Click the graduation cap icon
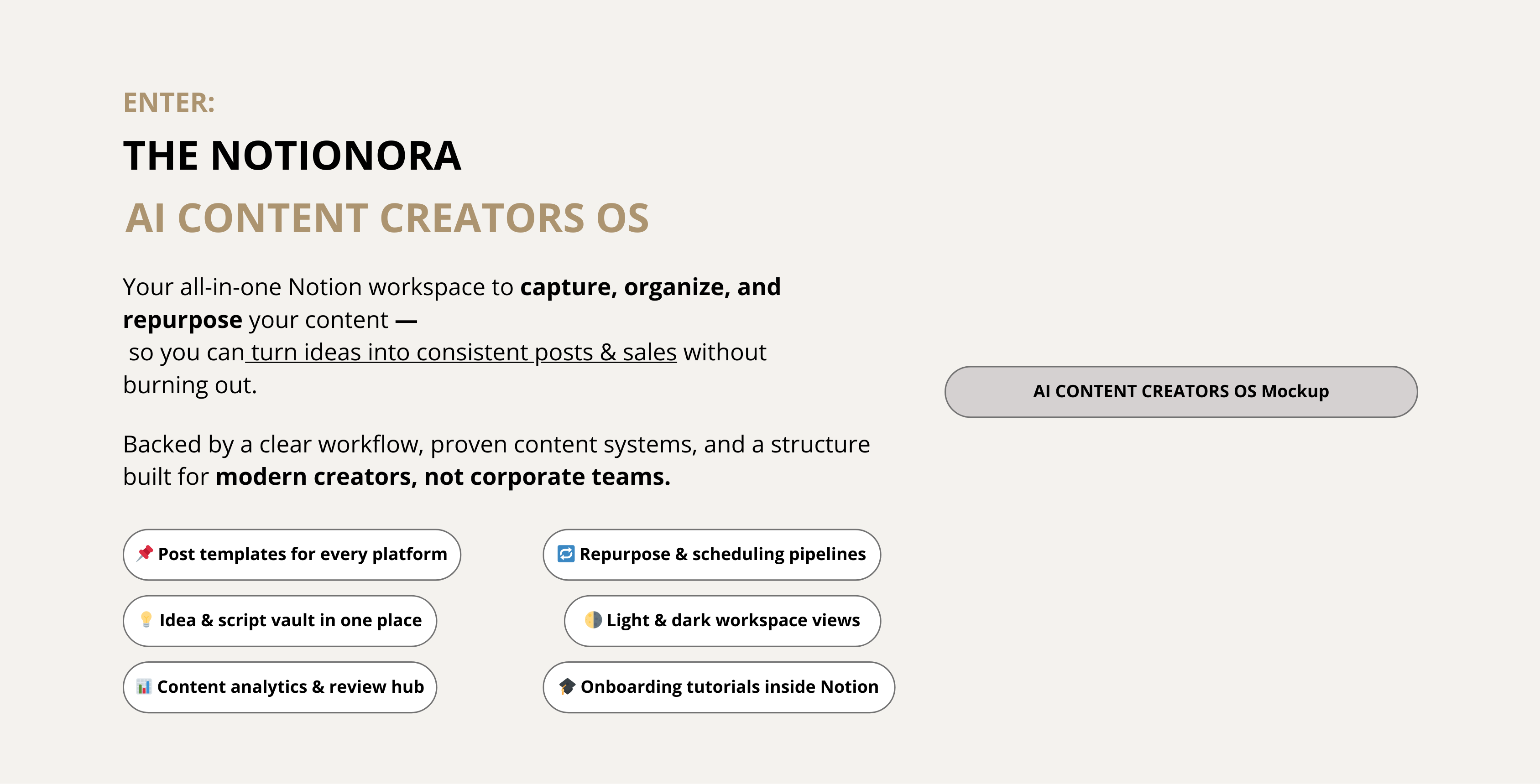1540x784 pixels. pos(567,686)
